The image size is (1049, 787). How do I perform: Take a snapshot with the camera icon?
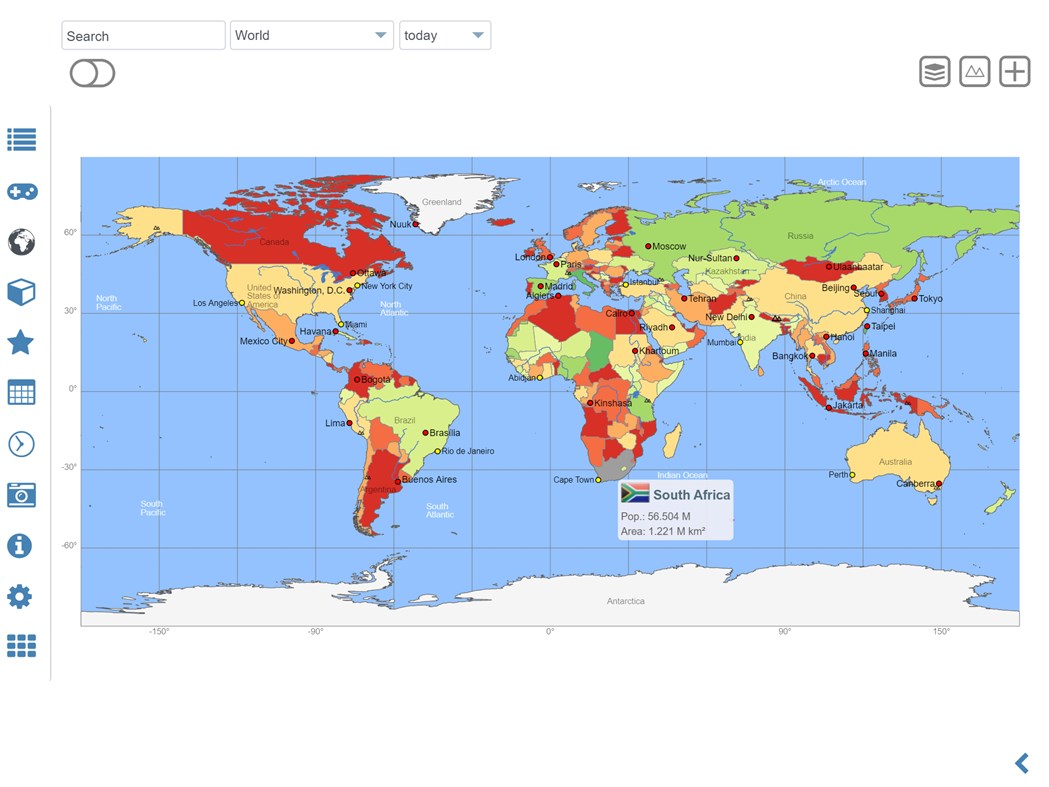22,494
